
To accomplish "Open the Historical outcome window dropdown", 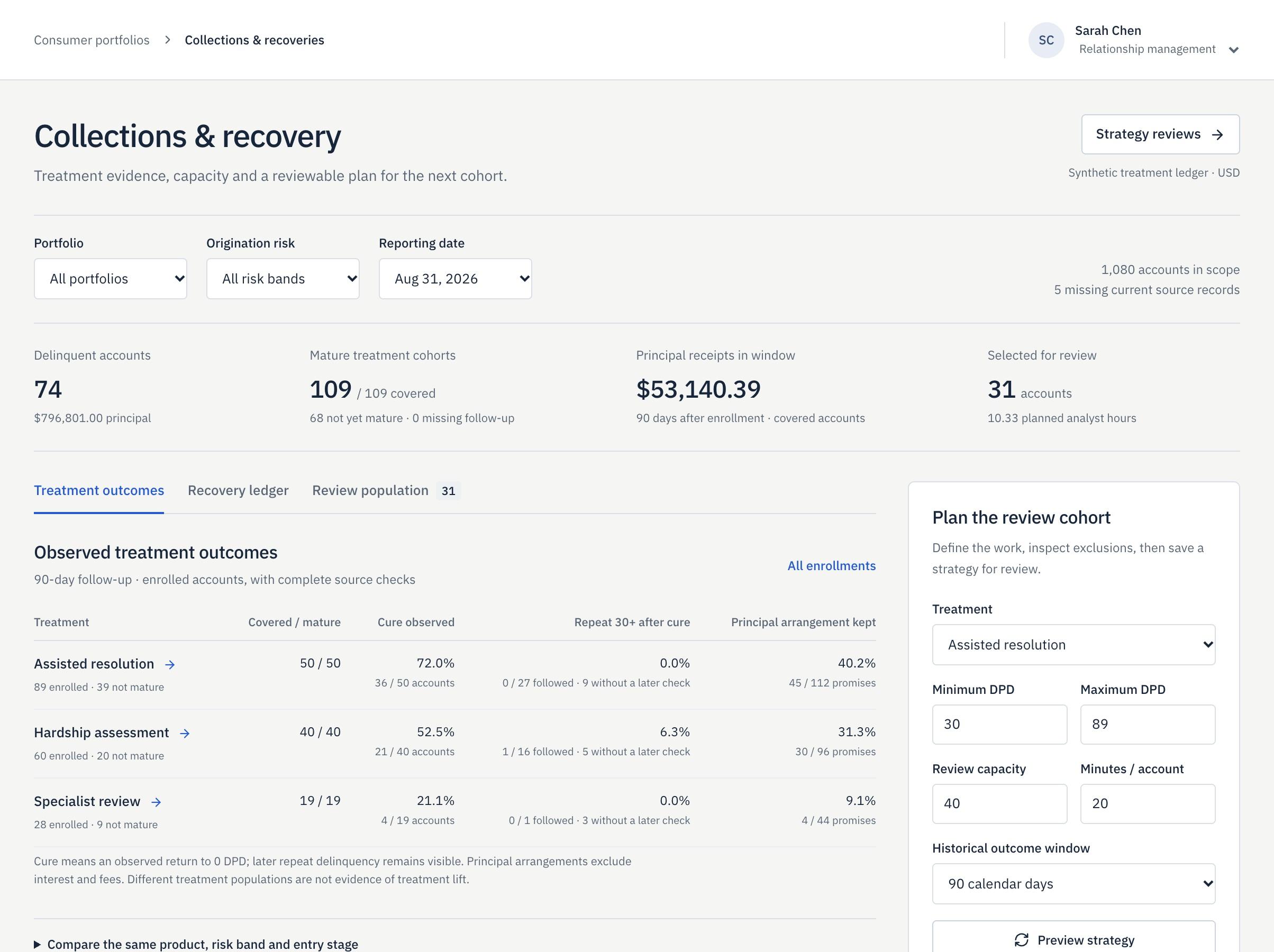I will [1073, 883].
